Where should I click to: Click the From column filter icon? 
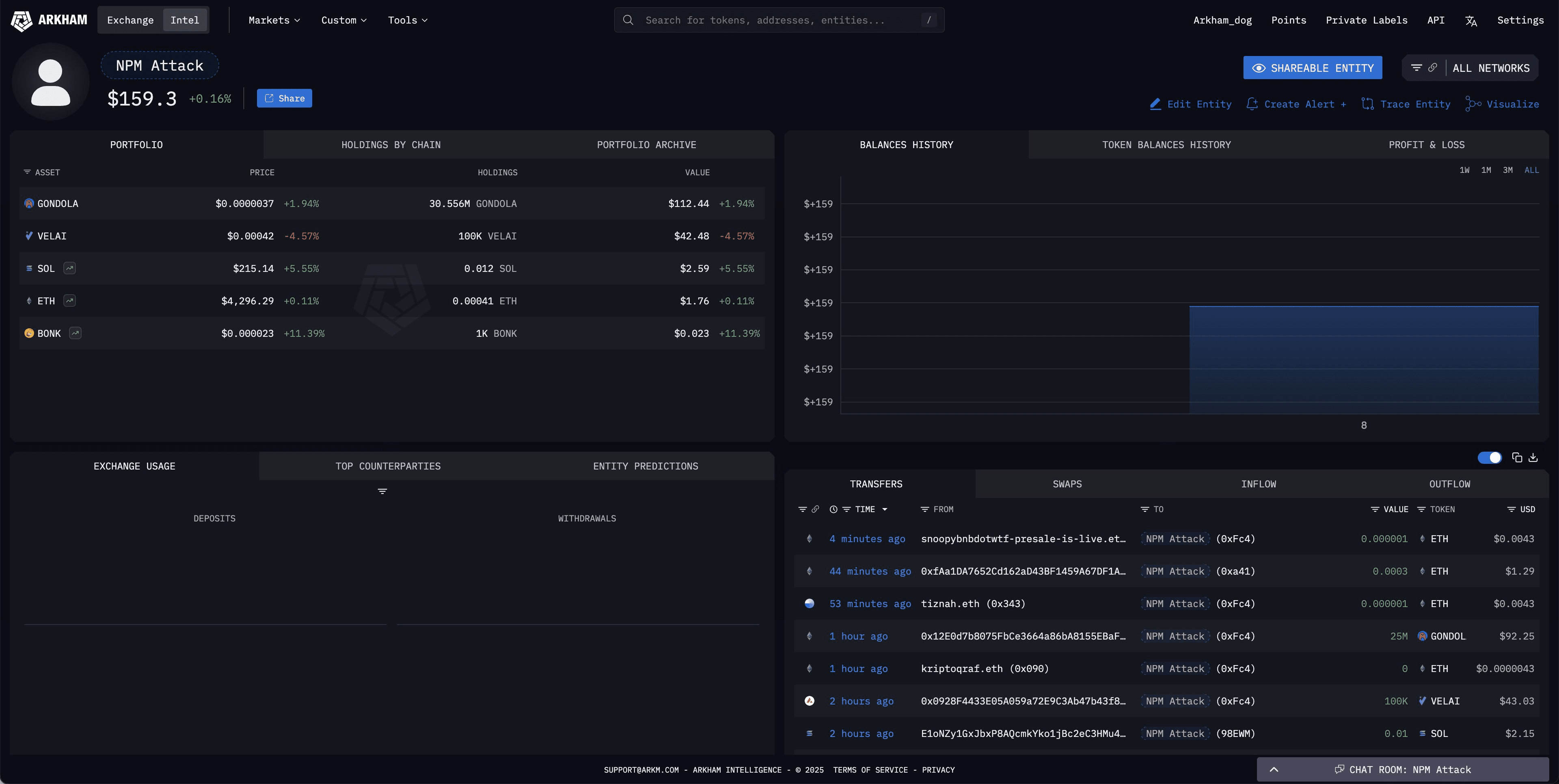tap(925, 509)
